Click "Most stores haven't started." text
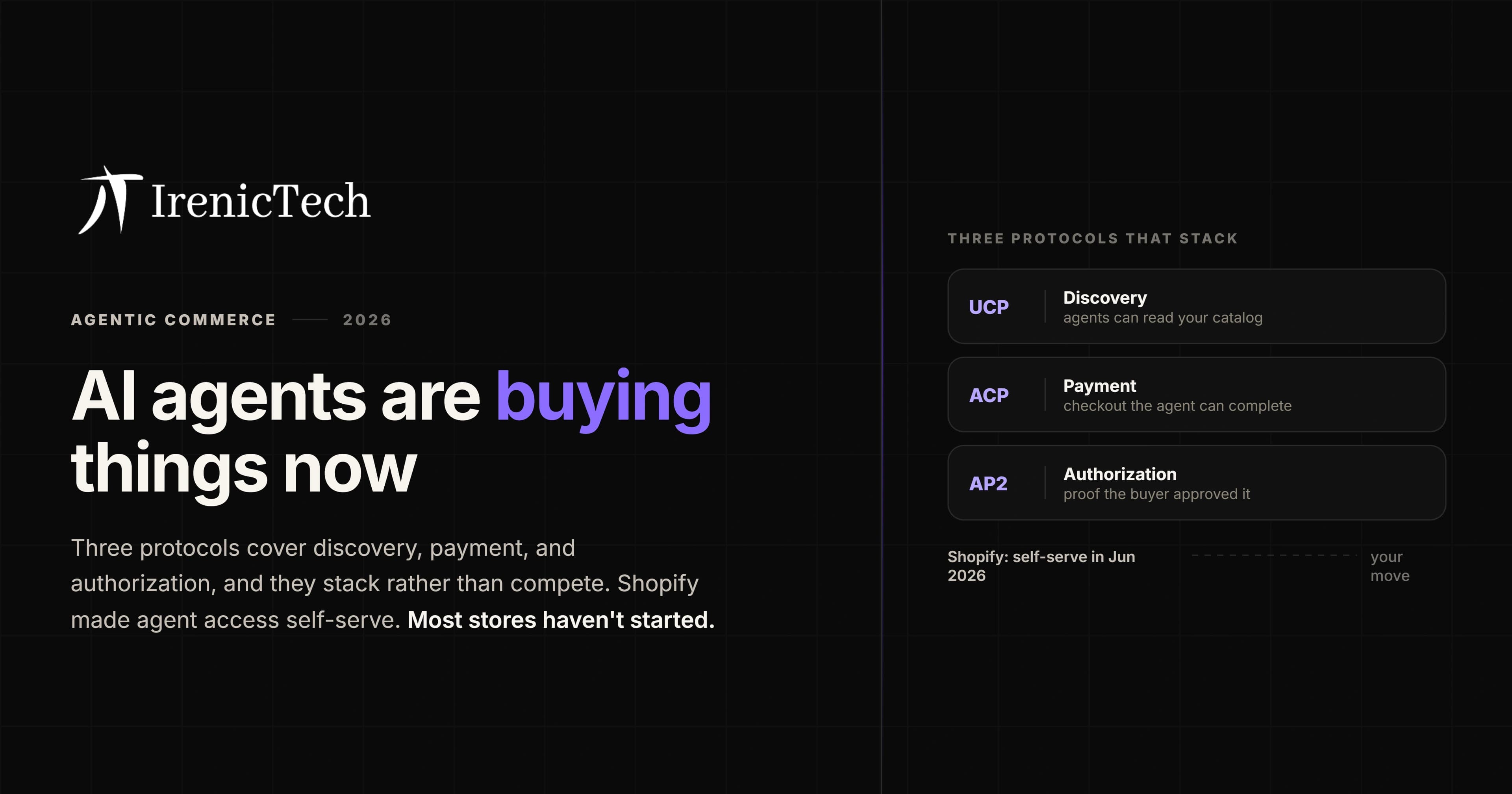1512x794 pixels. [561, 620]
